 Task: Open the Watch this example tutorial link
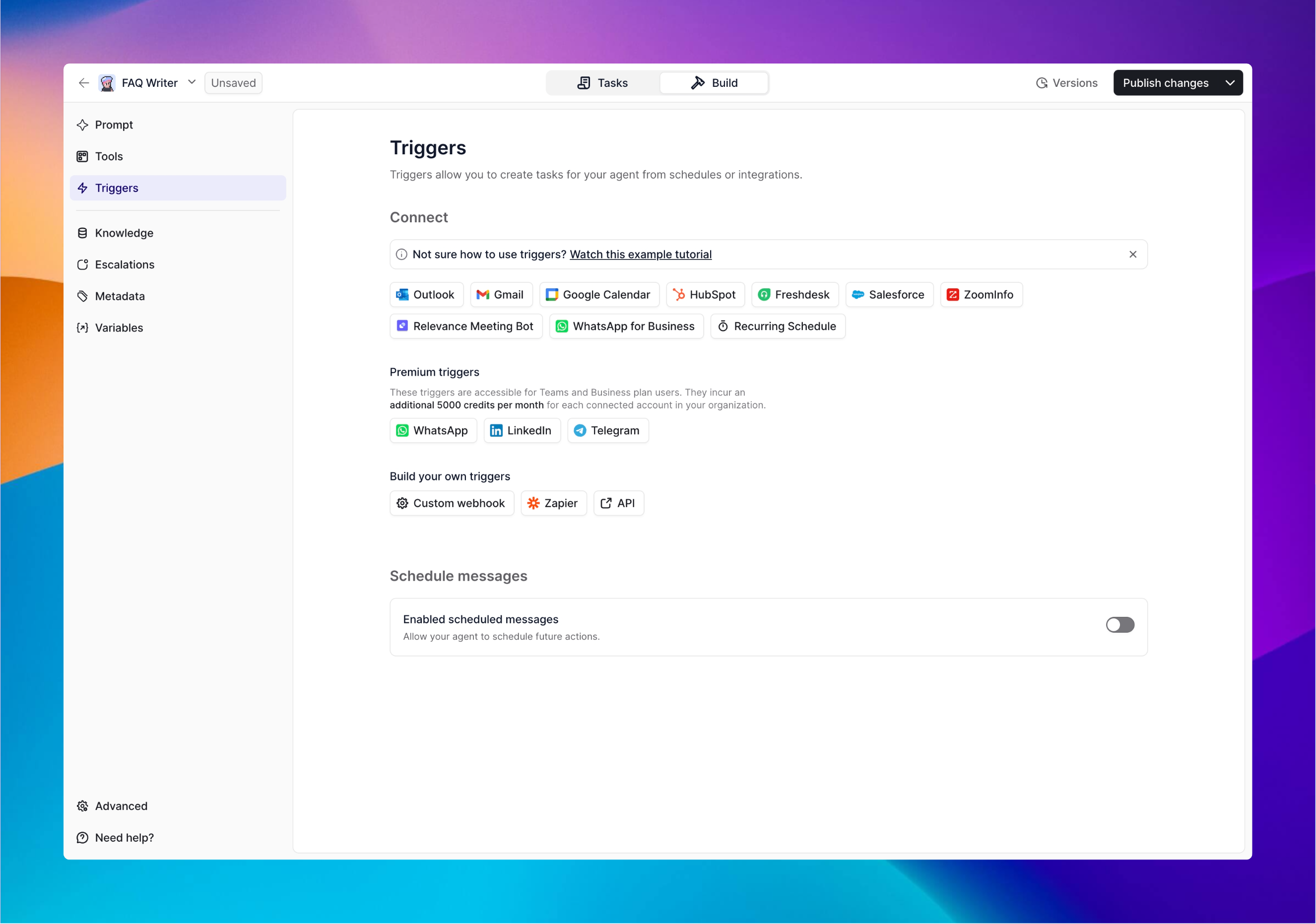pyautogui.click(x=640, y=255)
